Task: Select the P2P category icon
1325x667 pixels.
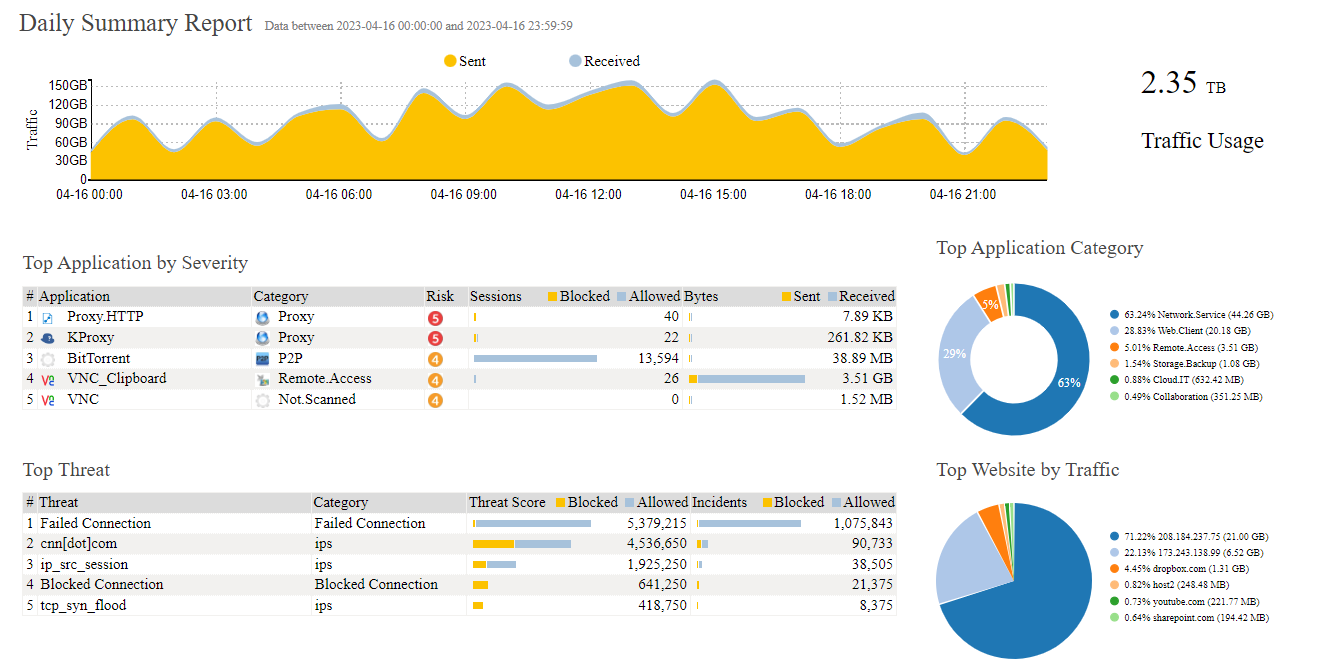Action: tap(260, 358)
